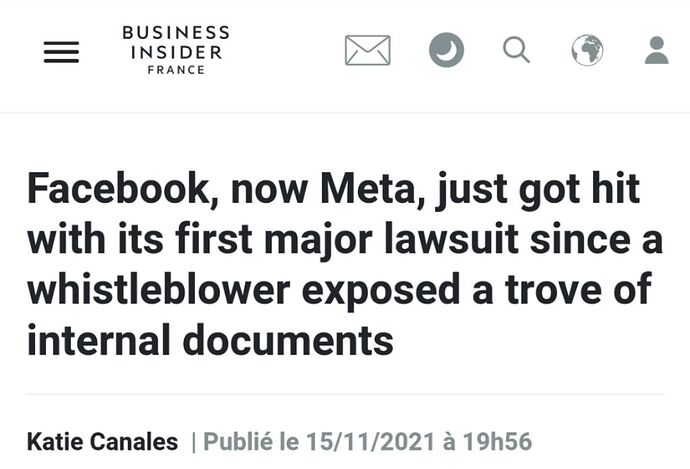Open author Katie Canales's page
The height and width of the screenshot is (469, 690).
[102, 441]
